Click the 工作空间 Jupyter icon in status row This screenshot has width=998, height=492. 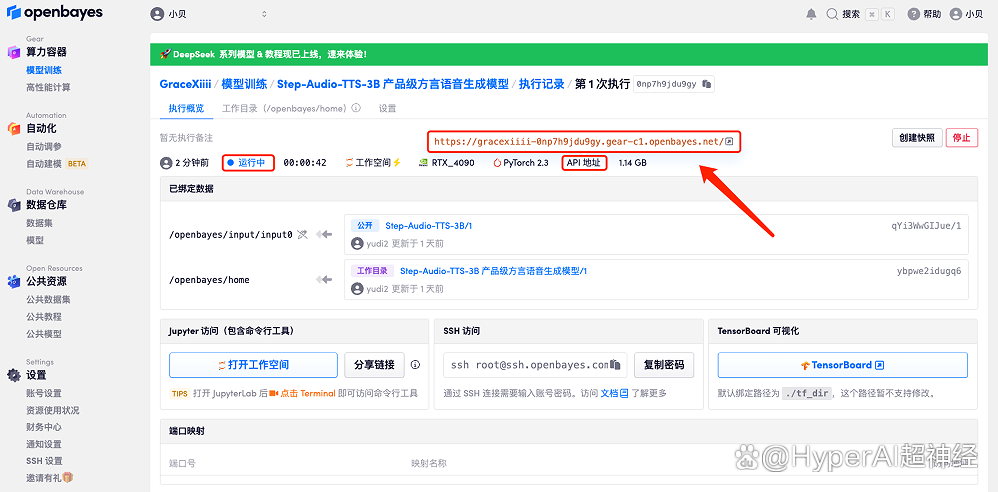pyautogui.click(x=349, y=163)
